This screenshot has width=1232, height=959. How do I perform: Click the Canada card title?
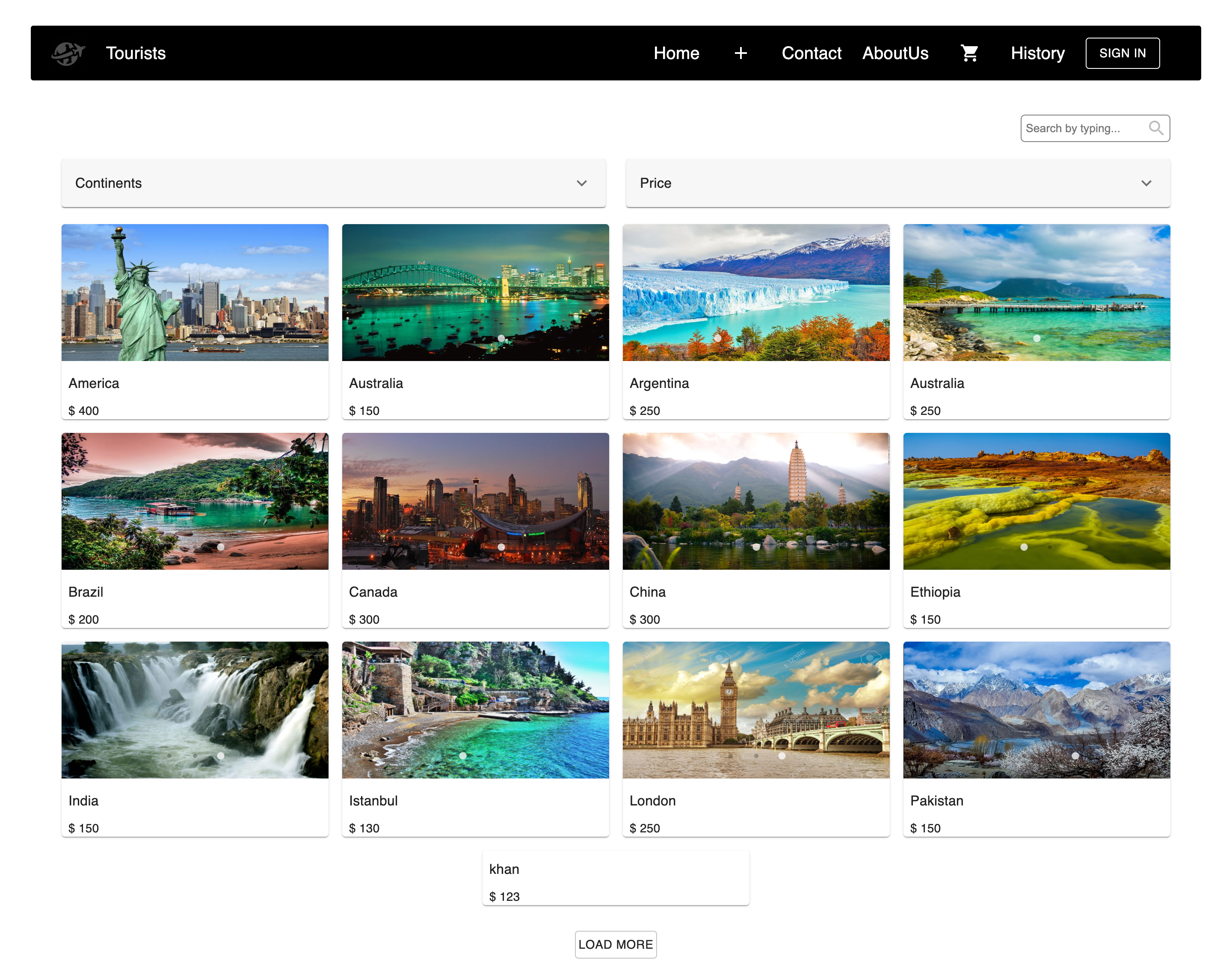point(373,592)
